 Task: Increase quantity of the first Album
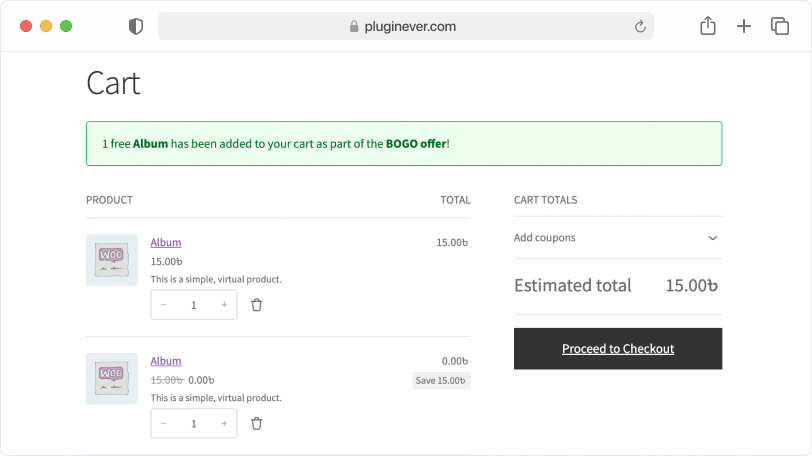[224, 305]
